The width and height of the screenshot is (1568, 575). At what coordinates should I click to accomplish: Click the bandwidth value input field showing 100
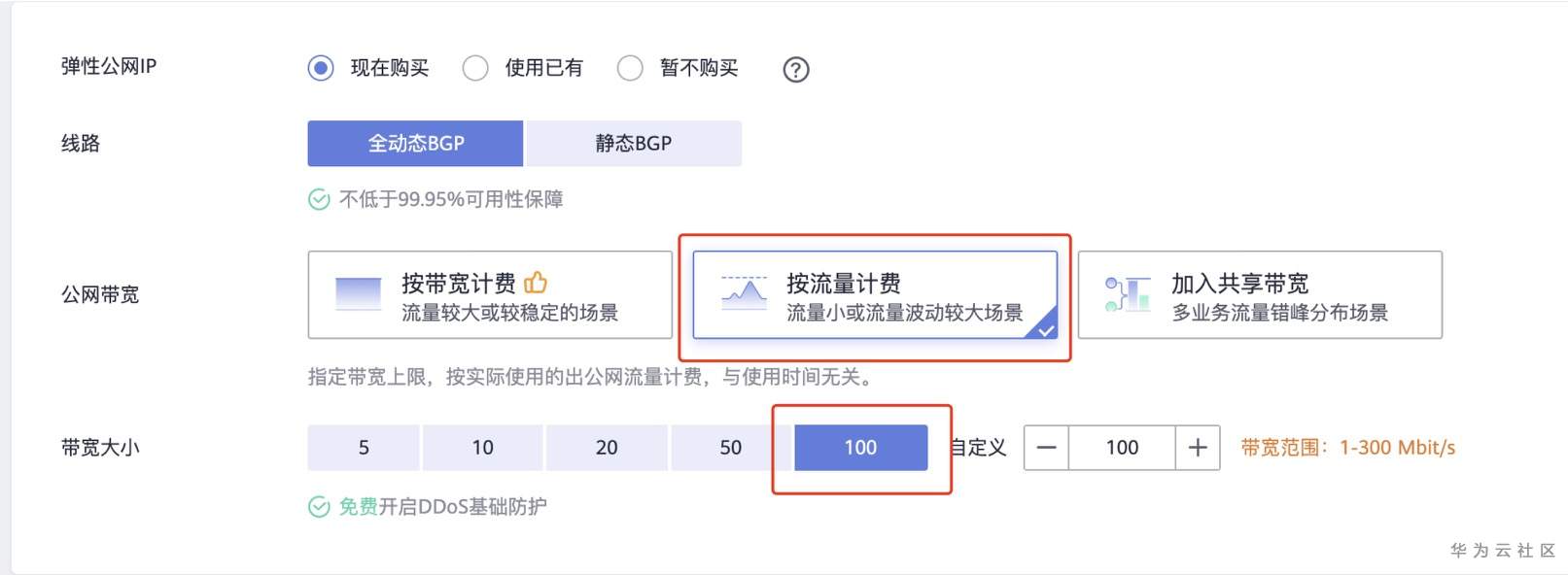tap(1123, 448)
